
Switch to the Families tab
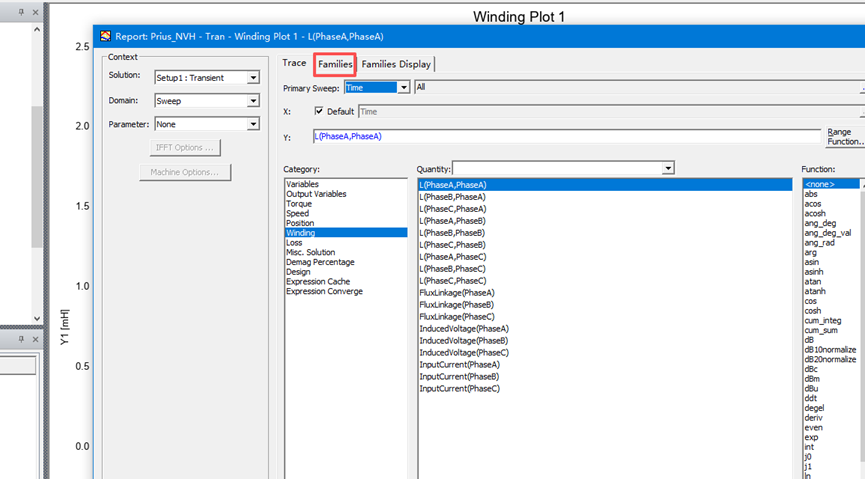point(335,65)
